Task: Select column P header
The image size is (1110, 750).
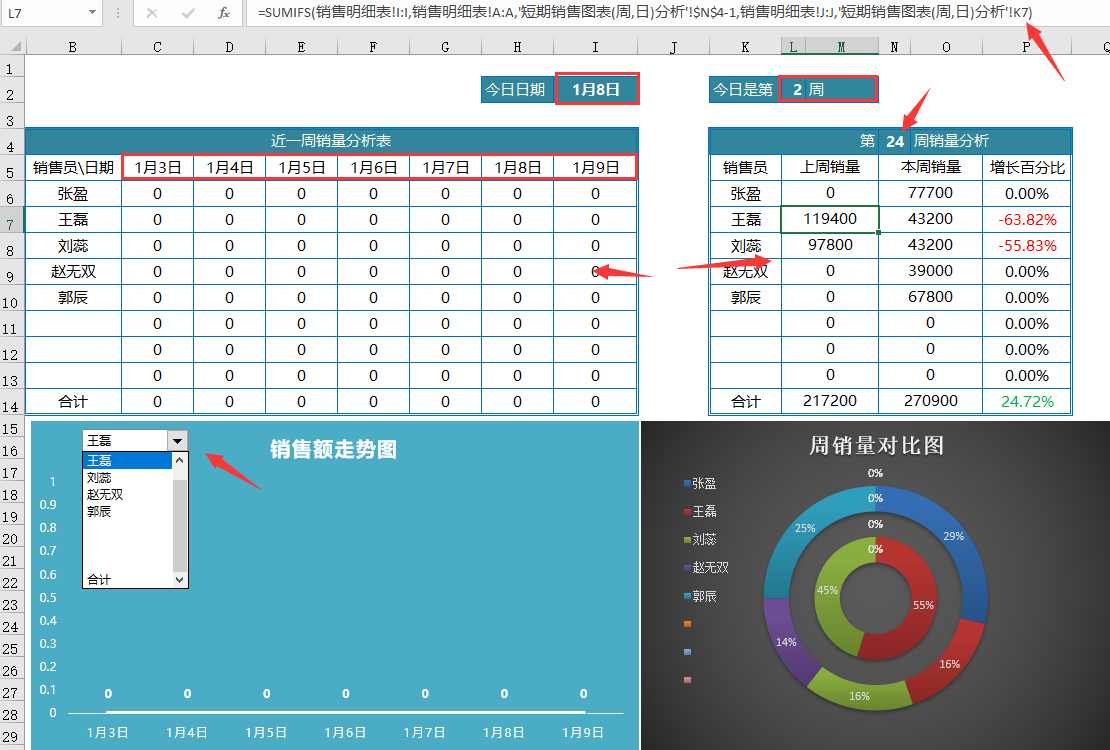Action: point(1026,47)
